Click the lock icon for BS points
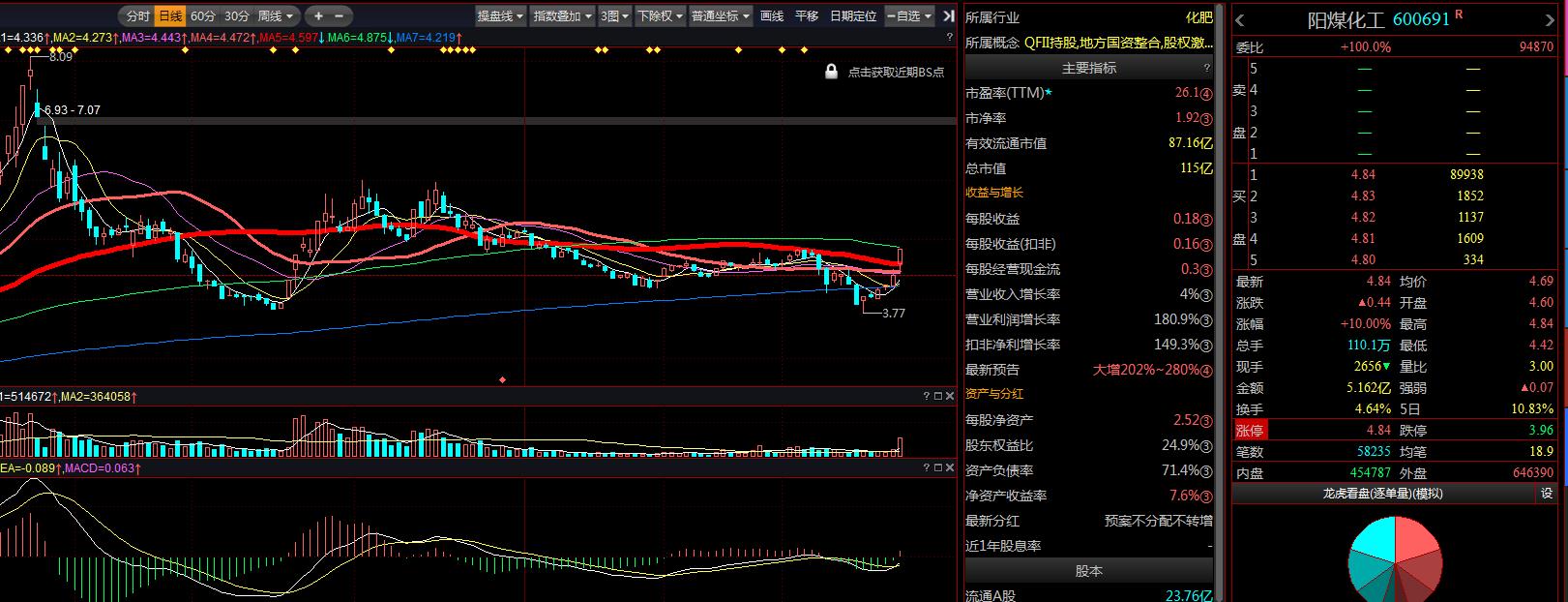This screenshot has width=1568, height=602. (831, 72)
